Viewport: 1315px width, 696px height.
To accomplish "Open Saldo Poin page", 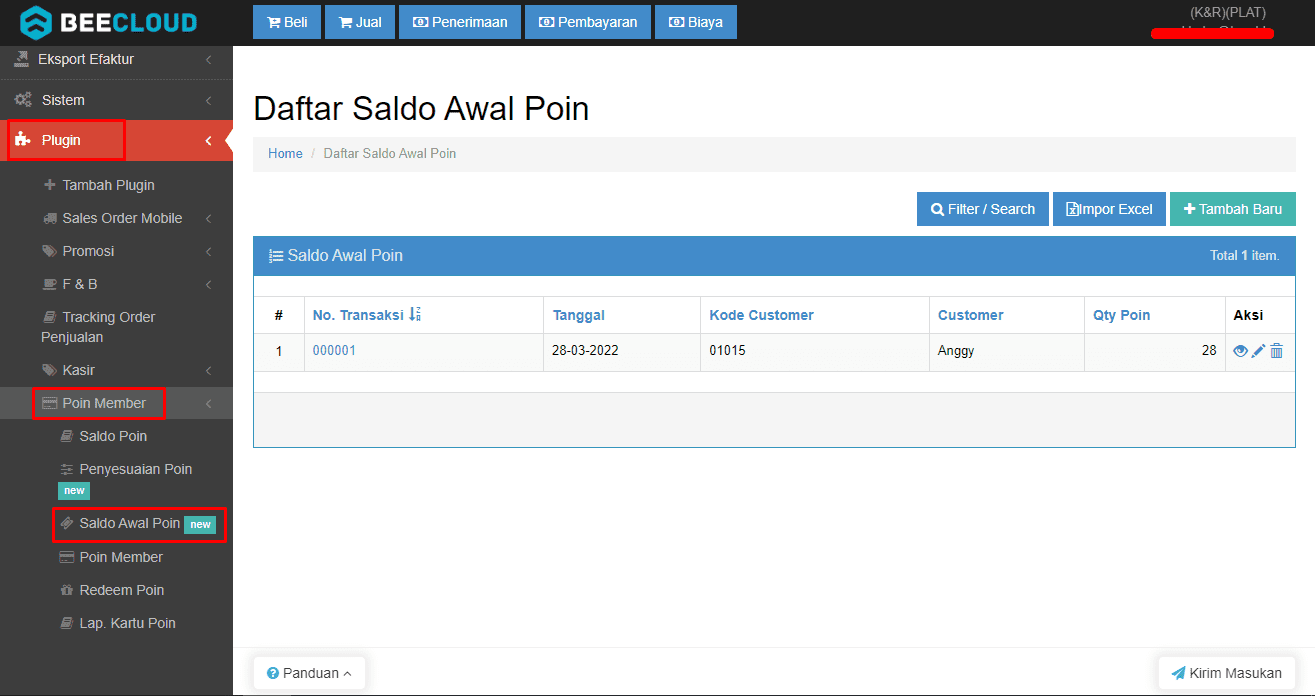I will (113, 436).
